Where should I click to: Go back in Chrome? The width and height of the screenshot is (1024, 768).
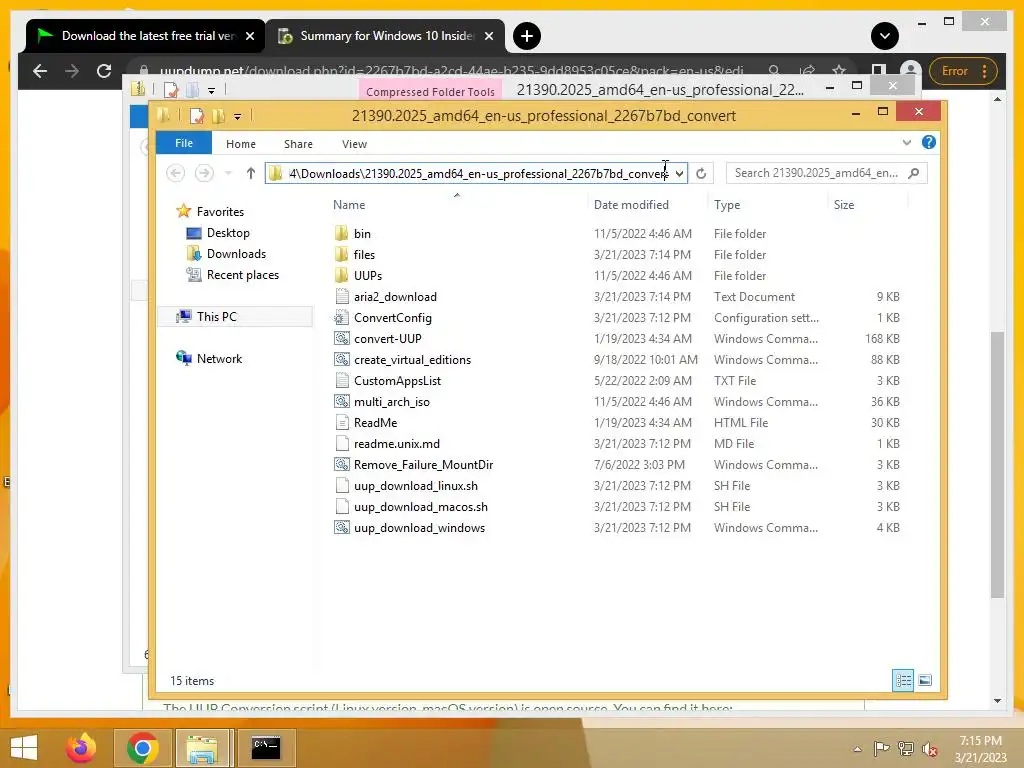(x=40, y=71)
